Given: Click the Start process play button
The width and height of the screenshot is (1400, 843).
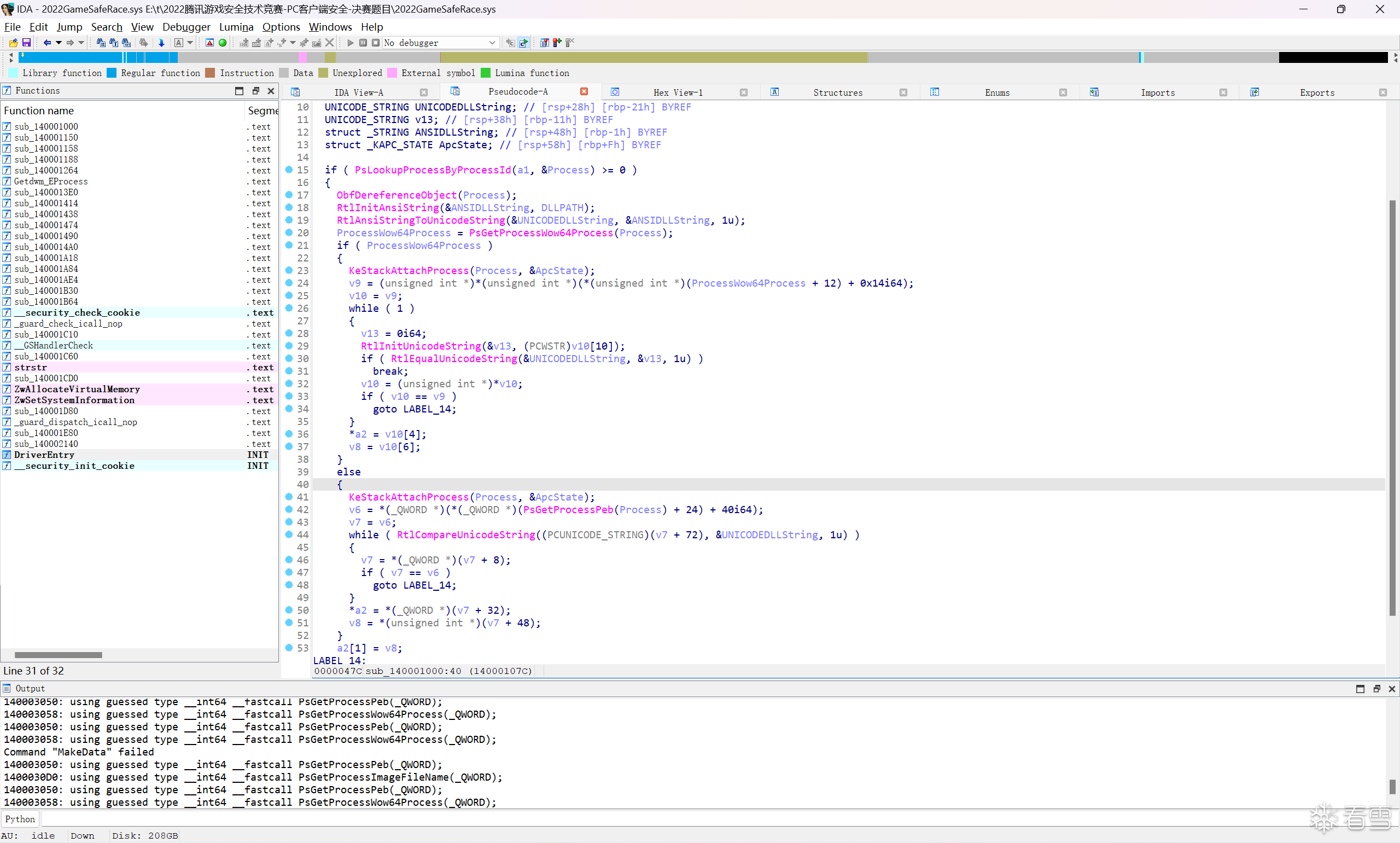Looking at the screenshot, I should coord(351,43).
